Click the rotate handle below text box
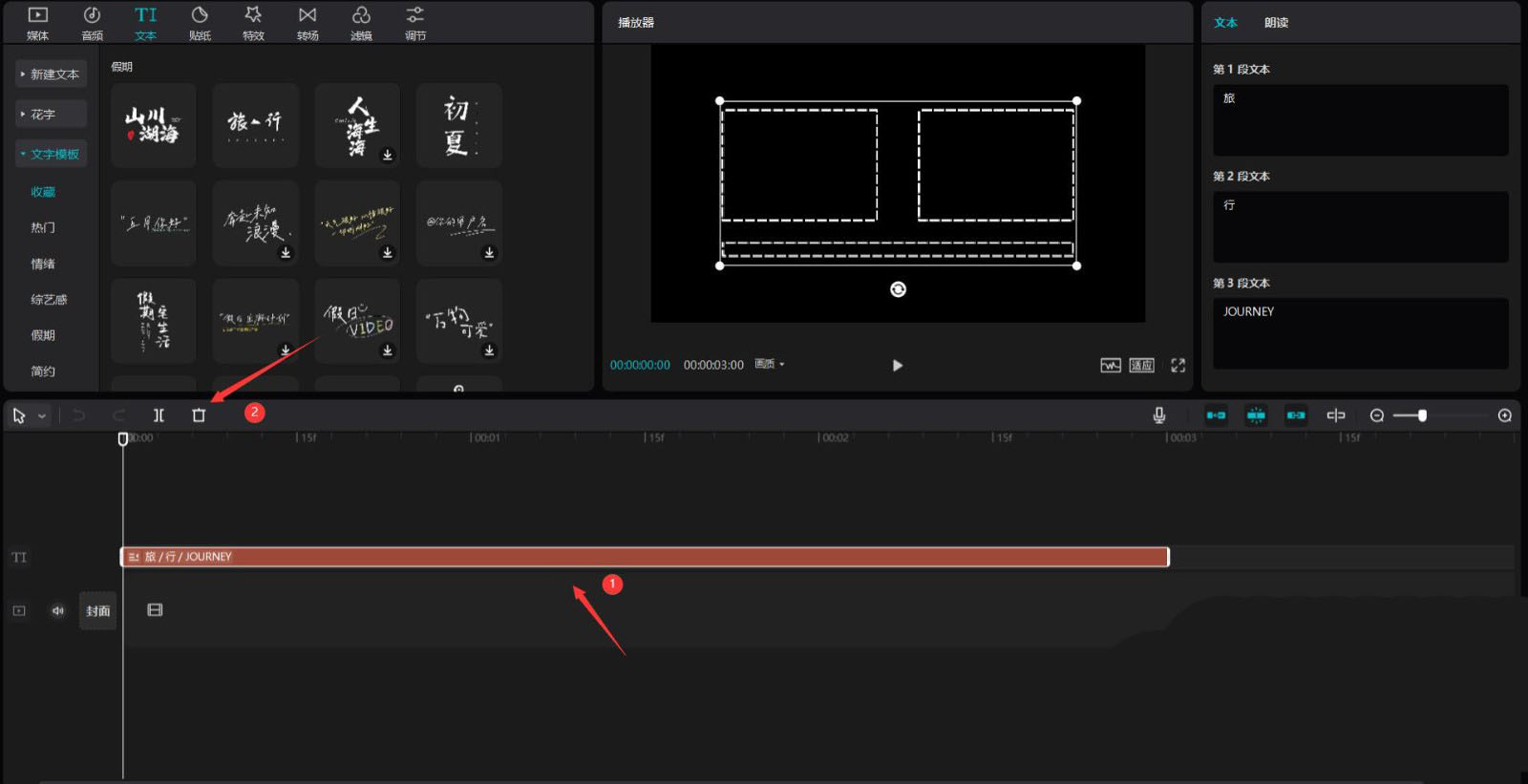This screenshot has width=1528, height=784. [x=898, y=289]
